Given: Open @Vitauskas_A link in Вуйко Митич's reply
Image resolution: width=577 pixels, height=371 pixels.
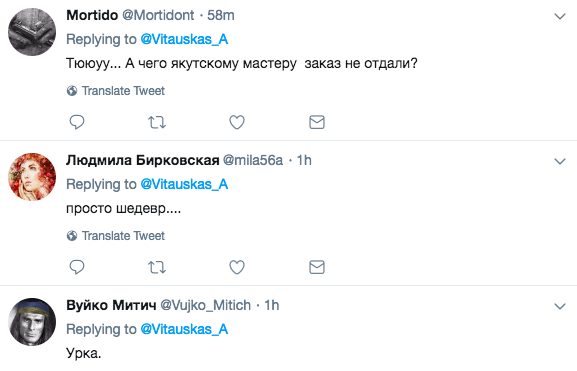Looking at the screenshot, I should 184,329.
